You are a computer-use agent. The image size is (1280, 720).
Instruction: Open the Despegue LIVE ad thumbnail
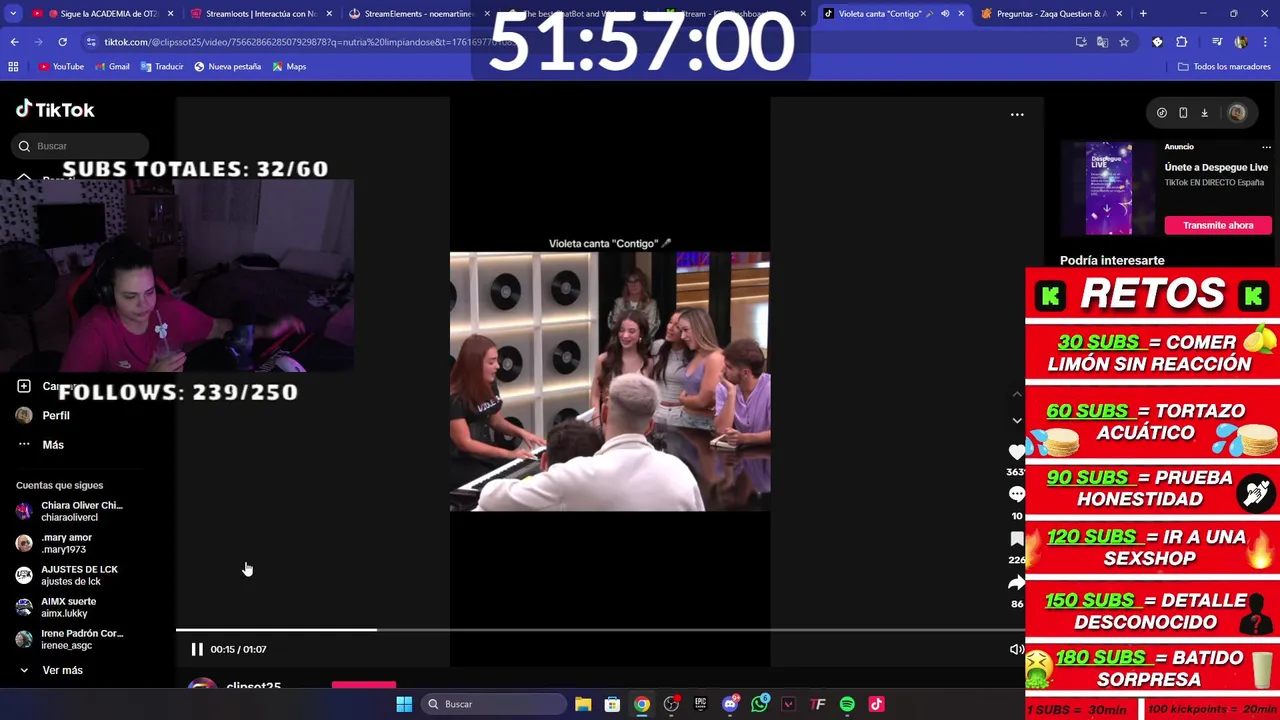pos(1109,188)
